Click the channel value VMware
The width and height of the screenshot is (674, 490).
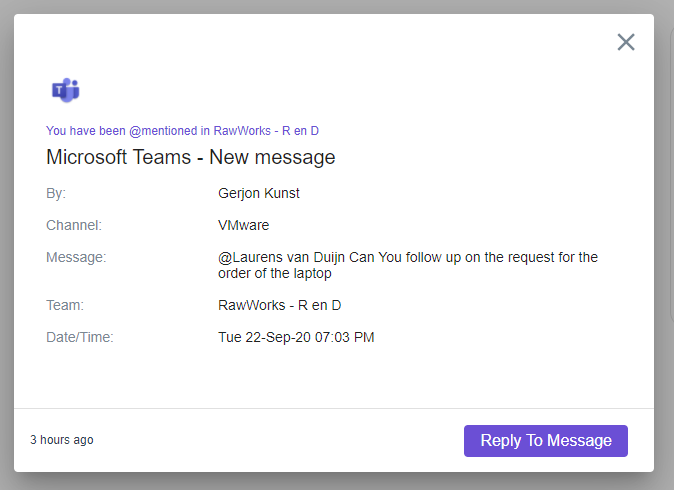pos(243,225)
